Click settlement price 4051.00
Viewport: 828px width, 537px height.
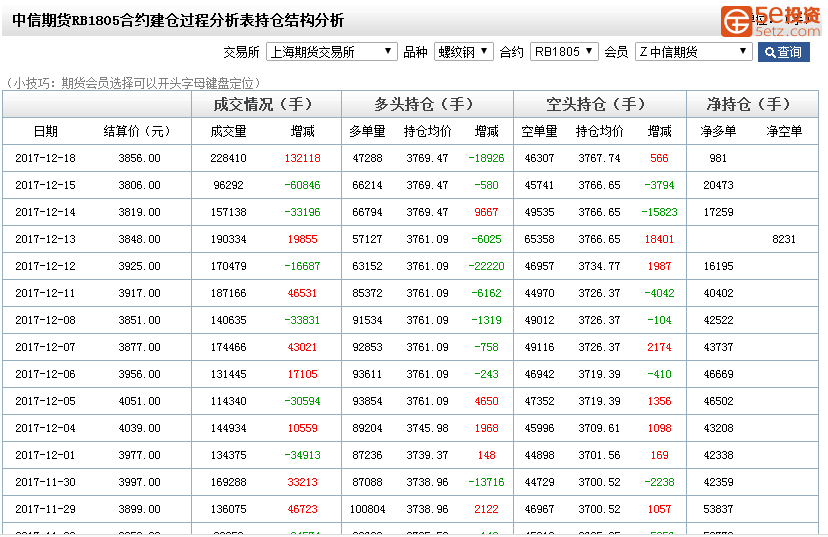[139, 401]
